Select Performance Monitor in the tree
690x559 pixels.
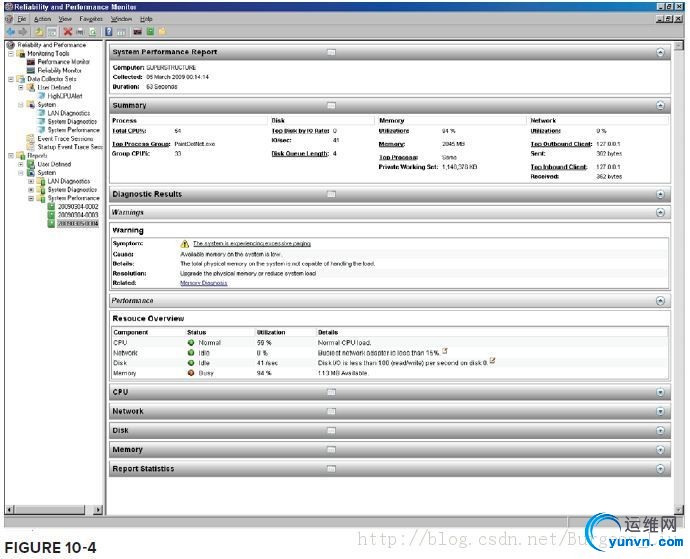[x=62, y=61]
